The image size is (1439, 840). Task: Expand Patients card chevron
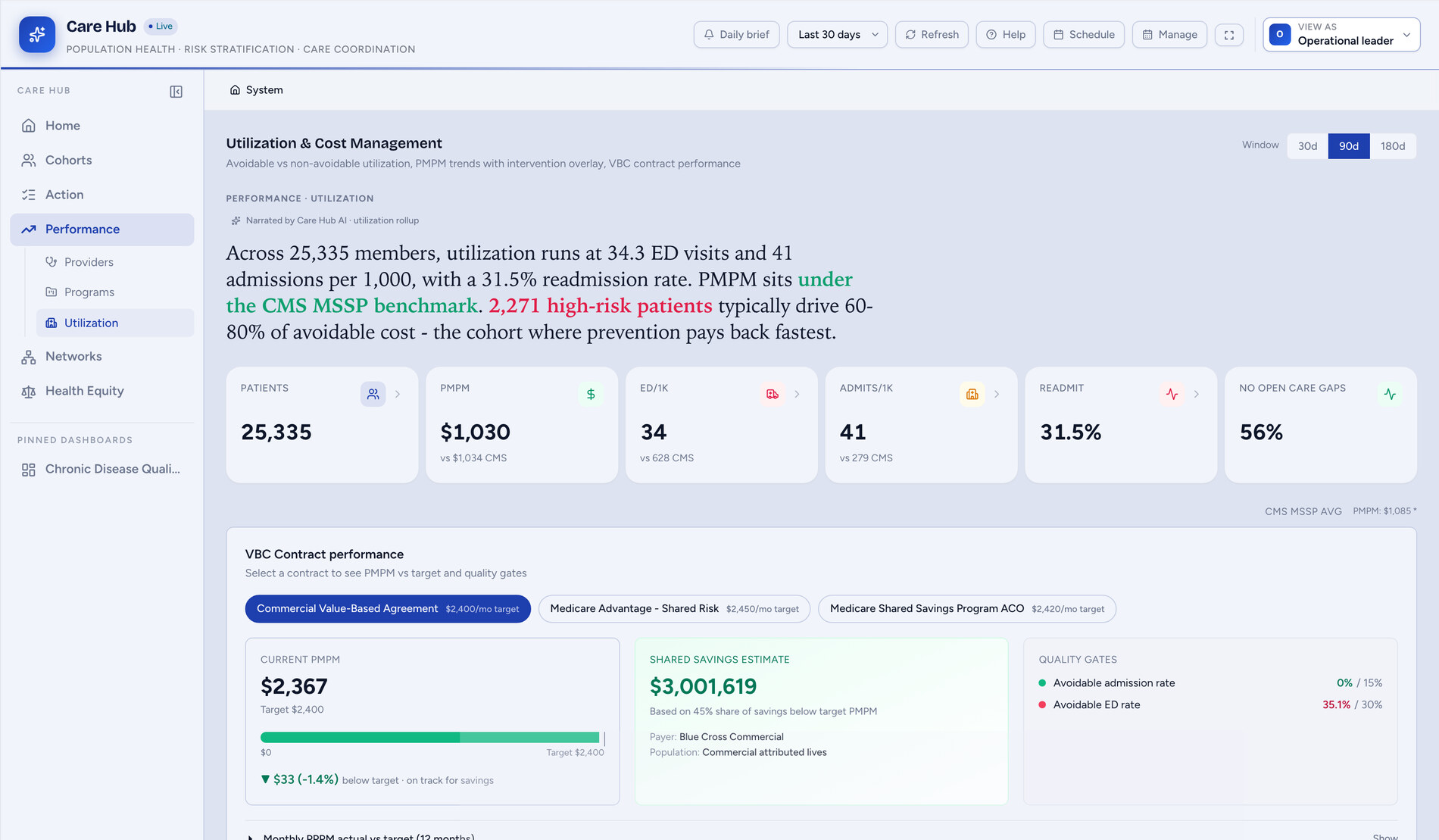coord(398,394)
